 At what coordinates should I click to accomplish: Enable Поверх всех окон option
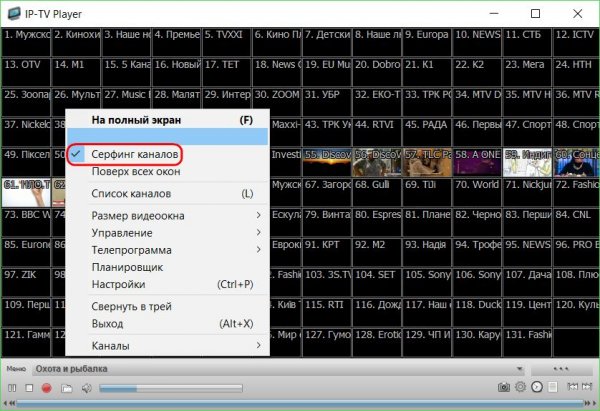(x=134, y=172)
